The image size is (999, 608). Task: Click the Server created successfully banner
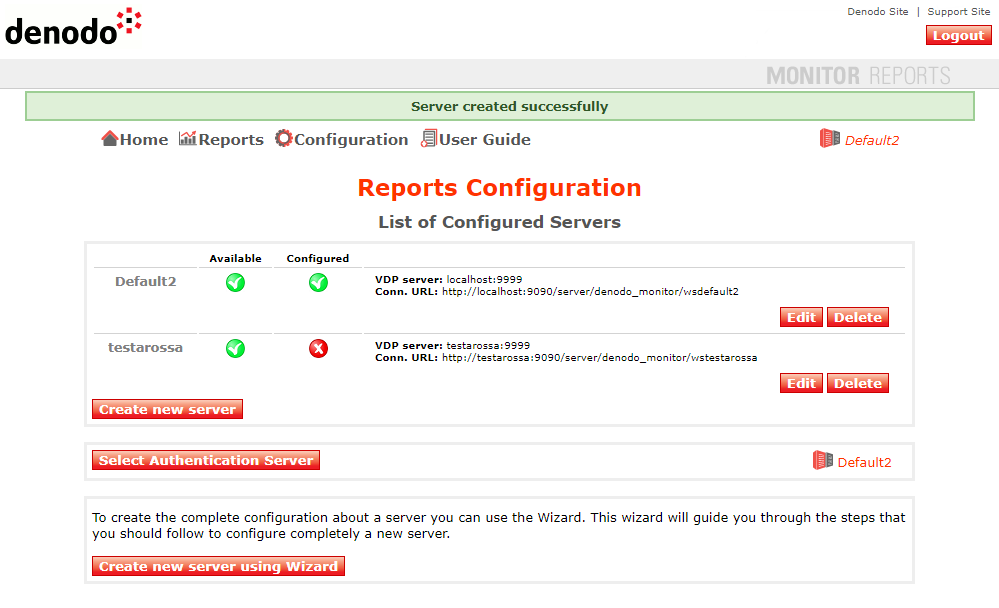500,106
